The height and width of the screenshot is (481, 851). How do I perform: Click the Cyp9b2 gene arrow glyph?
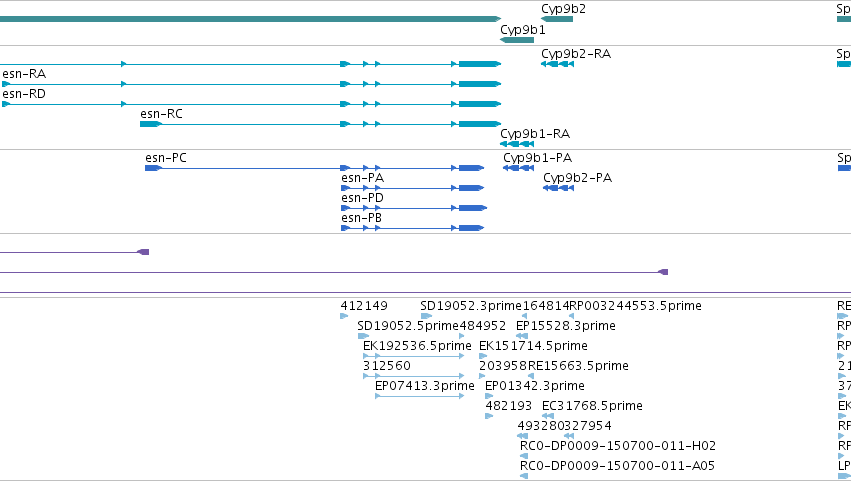coord(557,20)
